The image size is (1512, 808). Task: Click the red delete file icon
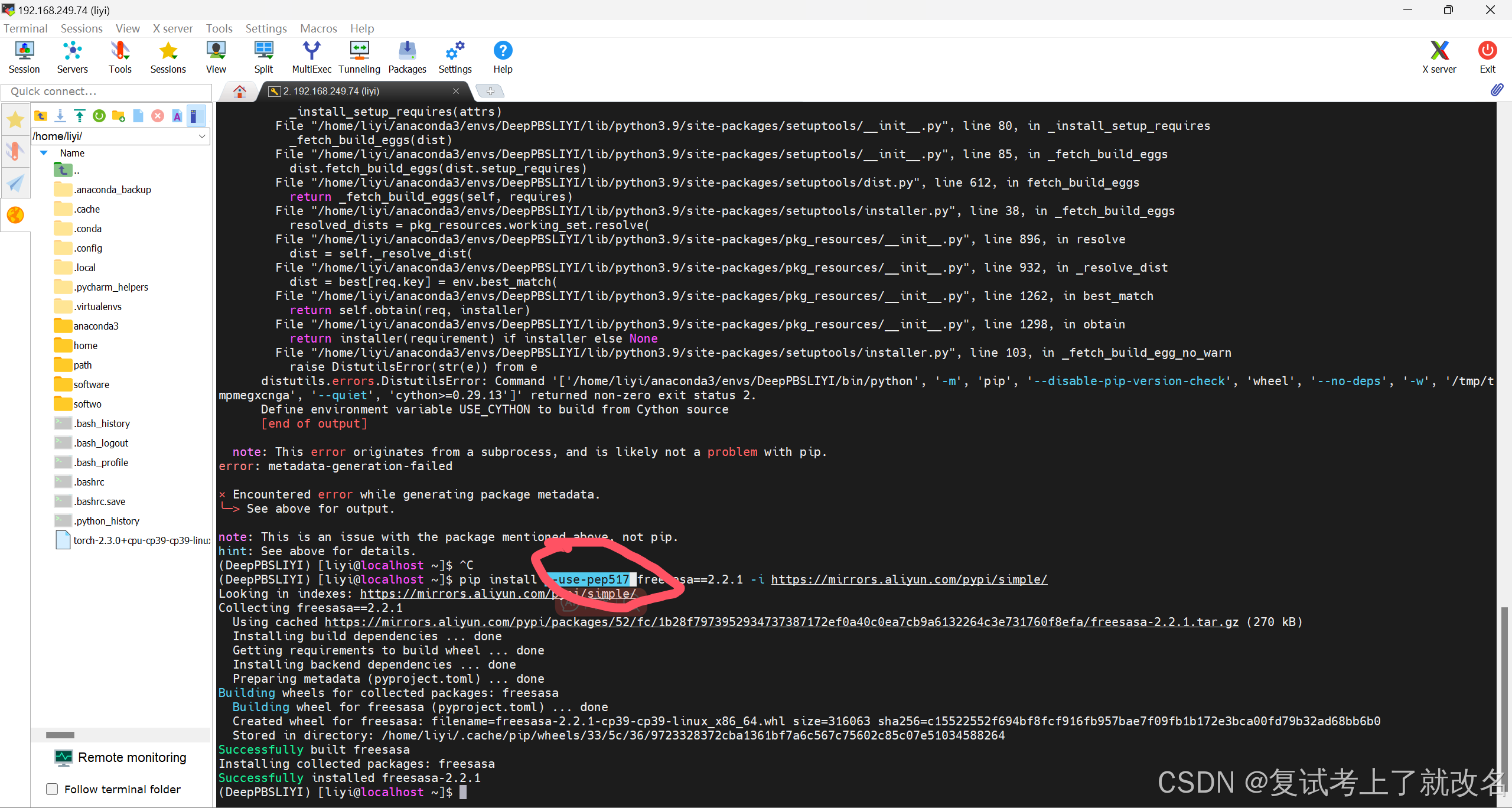point(158,116)
